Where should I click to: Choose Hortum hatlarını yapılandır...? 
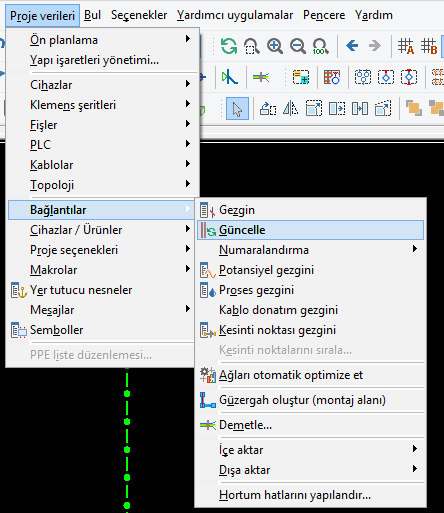[310, 495]
